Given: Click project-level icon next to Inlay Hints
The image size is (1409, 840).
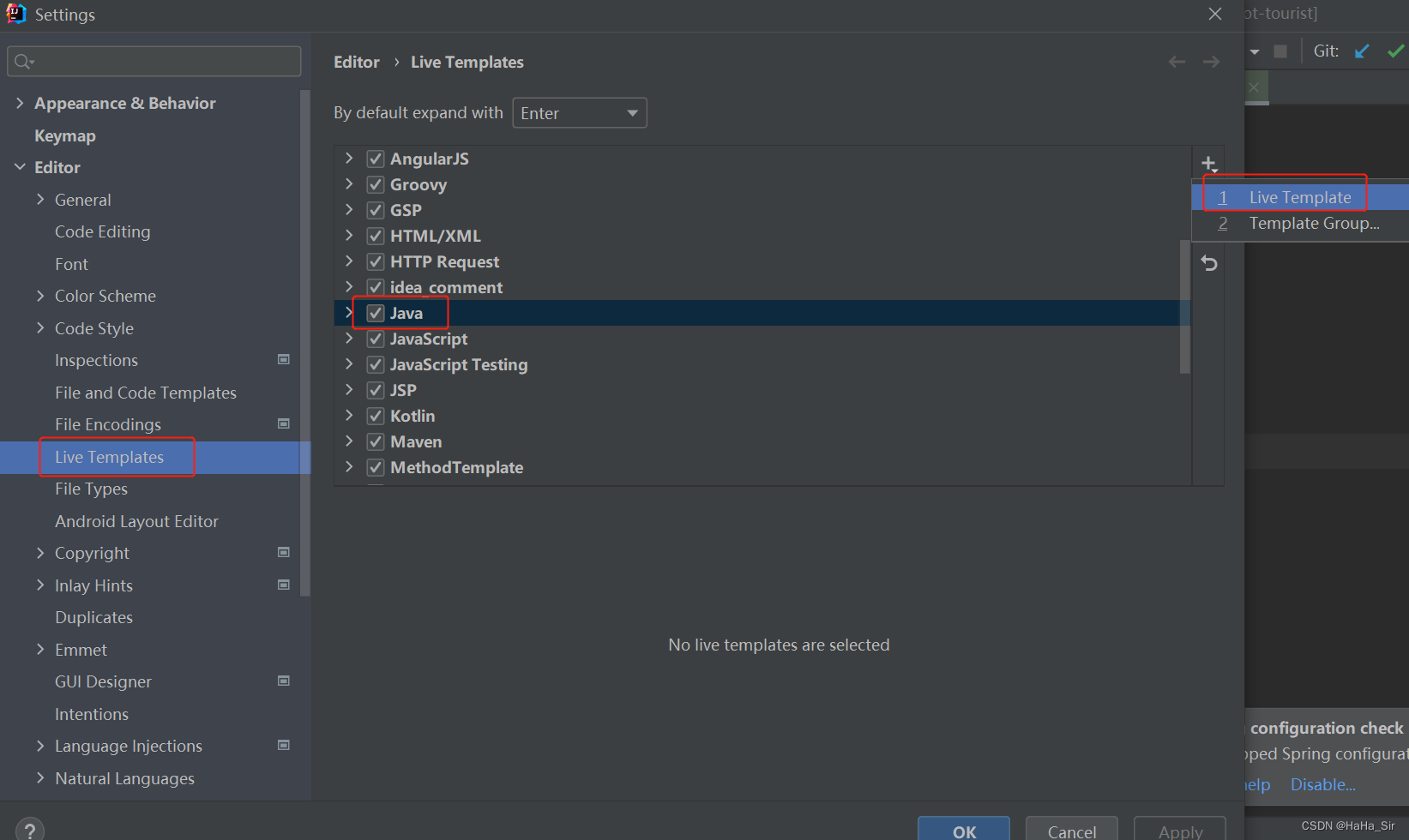Looking at the screenshot, I should point(284,585).
